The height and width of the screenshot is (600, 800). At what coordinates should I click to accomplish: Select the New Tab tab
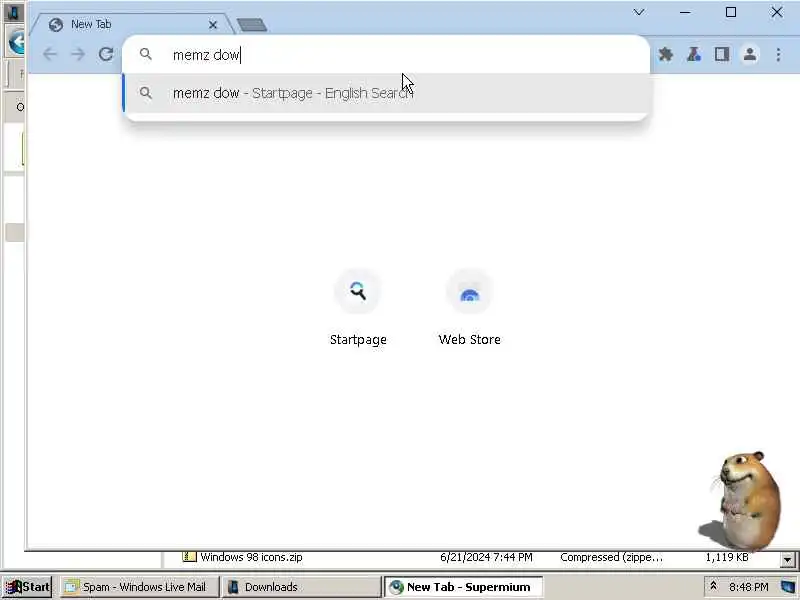point(133,24)
